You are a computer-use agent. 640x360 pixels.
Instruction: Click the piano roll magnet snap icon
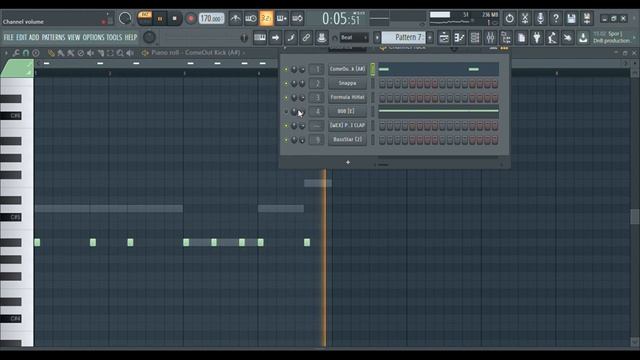[26, 53]
